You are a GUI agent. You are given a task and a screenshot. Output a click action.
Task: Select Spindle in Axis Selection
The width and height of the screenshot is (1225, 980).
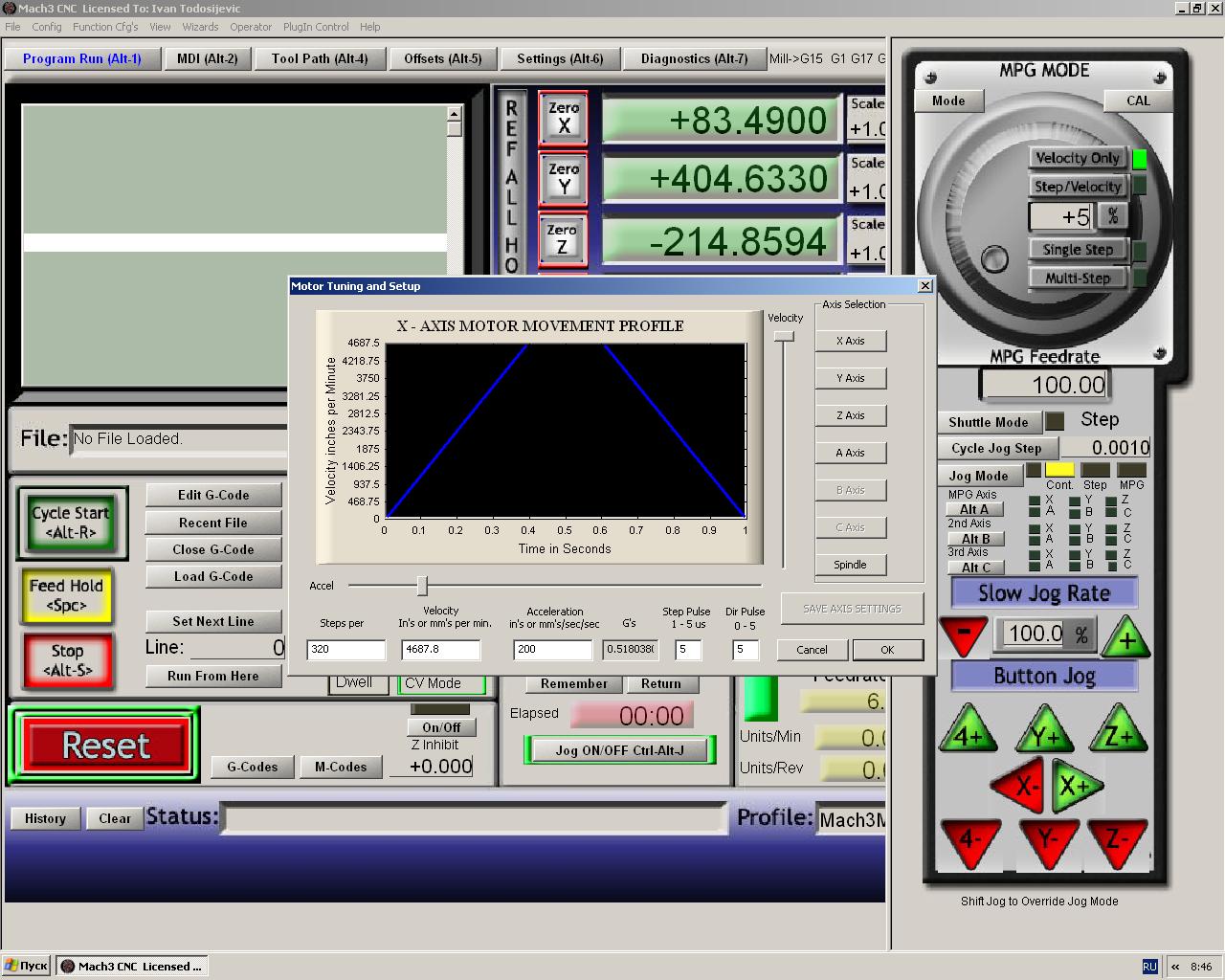850,565
